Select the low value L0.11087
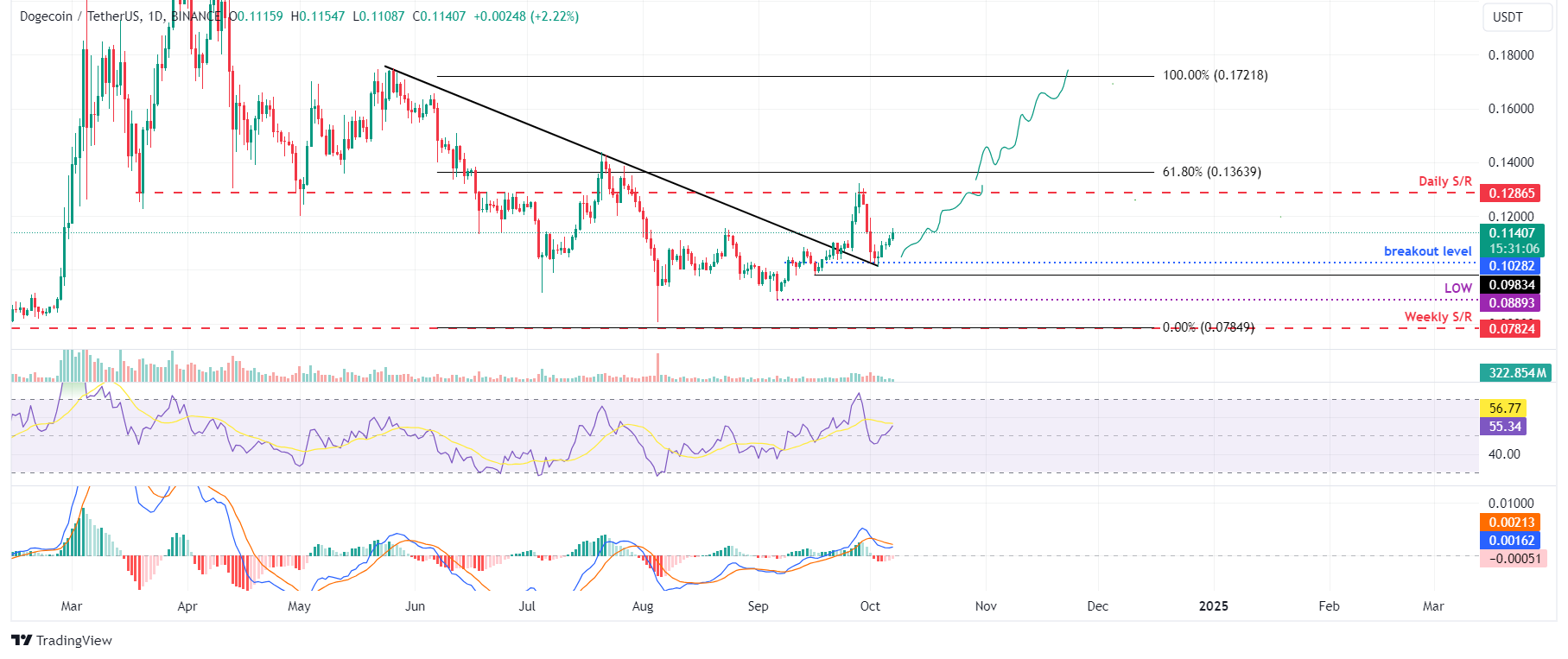Screen dimensions: 1568x659 point(378,16)
